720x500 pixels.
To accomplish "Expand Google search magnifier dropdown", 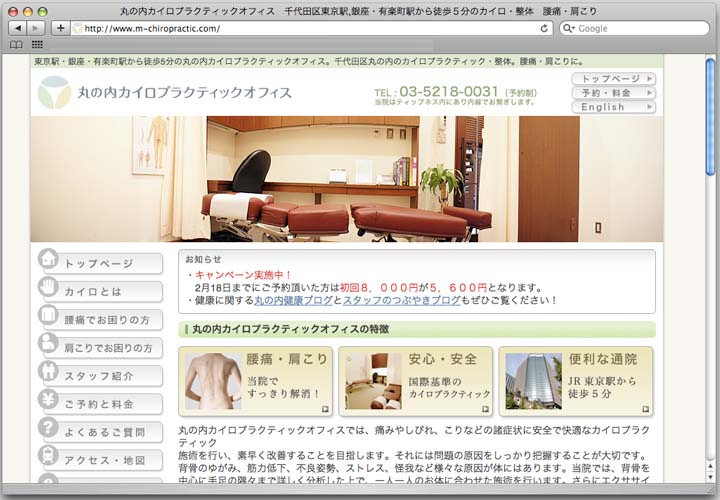I will (x=569, y=28).
